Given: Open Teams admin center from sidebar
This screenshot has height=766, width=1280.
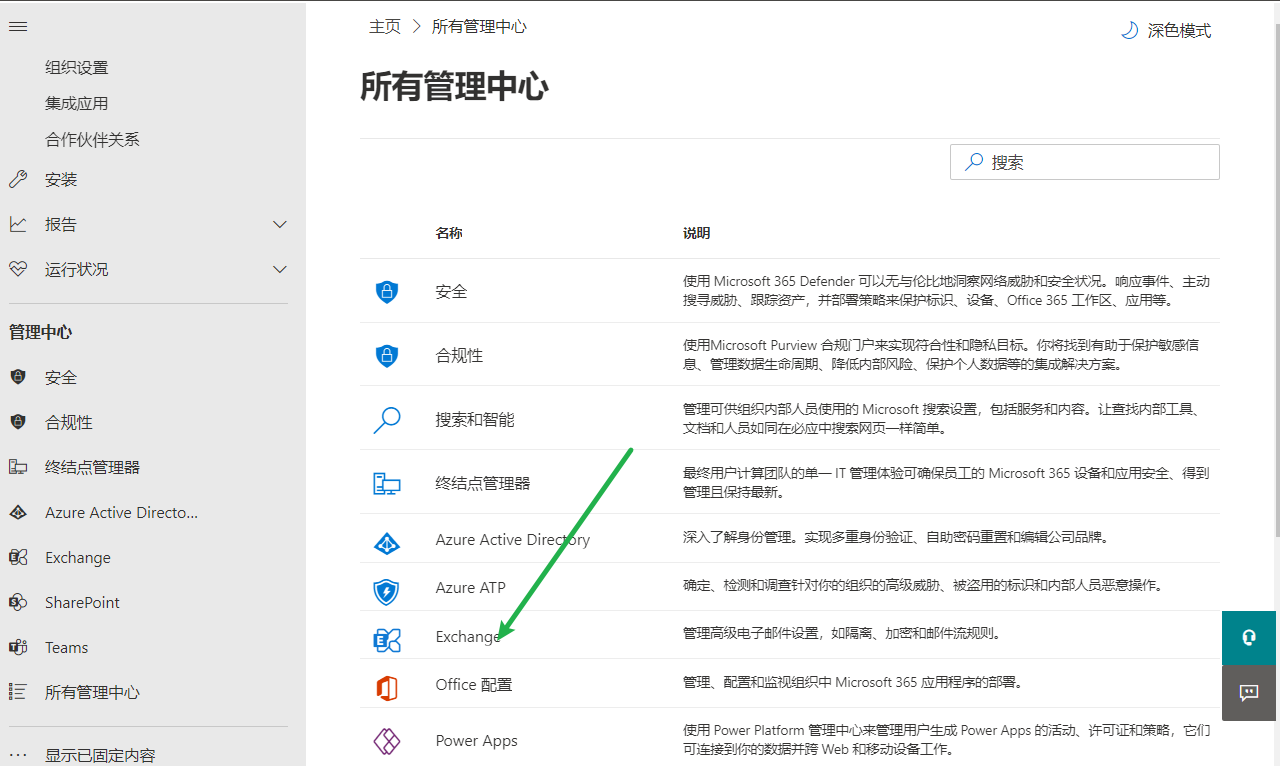Looking at the screenshot, I should coord(66,648).
